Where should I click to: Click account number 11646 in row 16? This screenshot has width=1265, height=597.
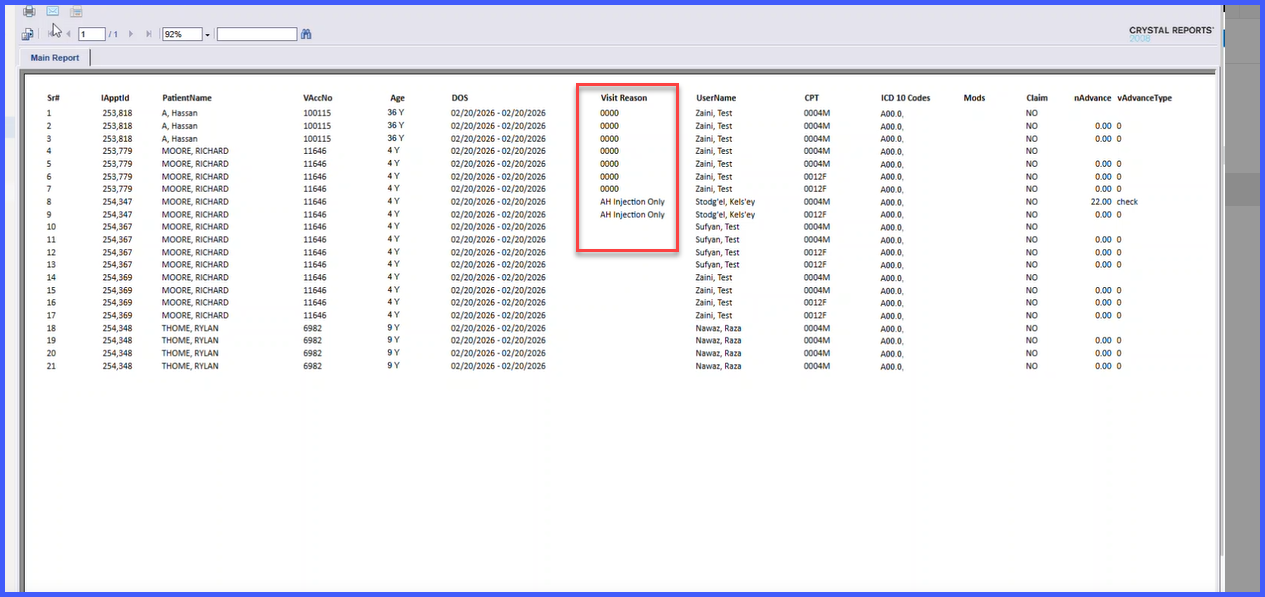coord(314,303)
